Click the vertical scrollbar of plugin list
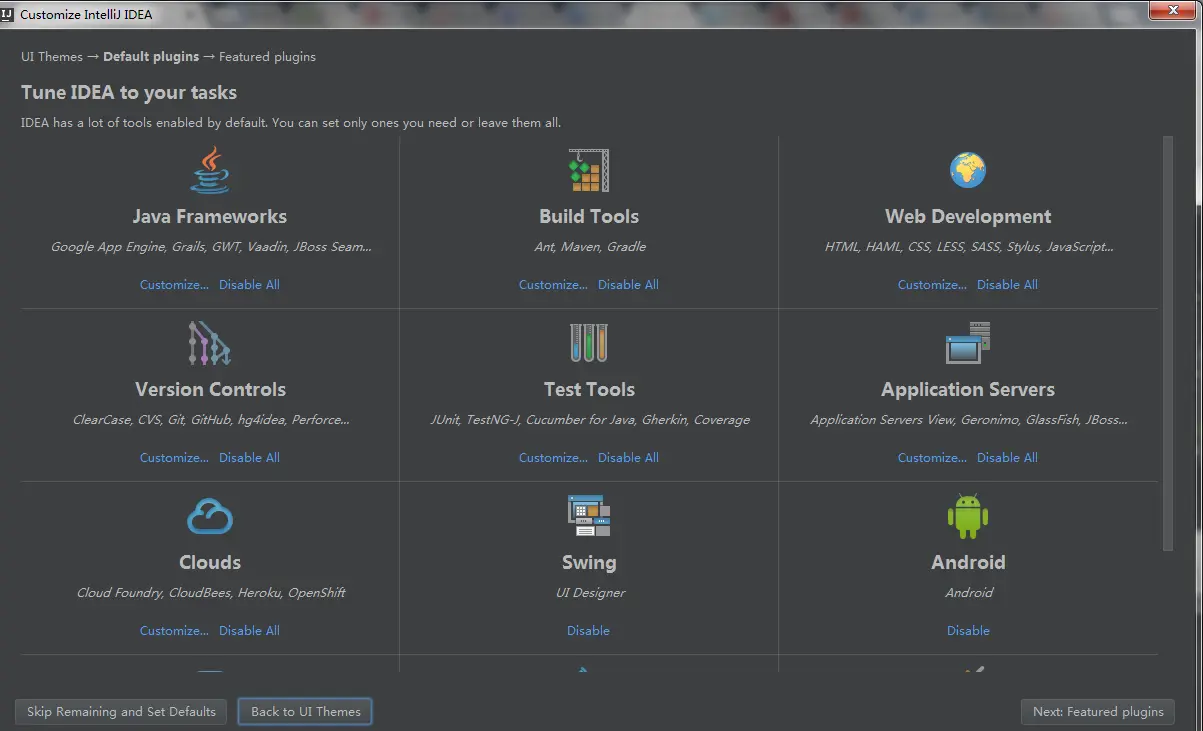This screenshot has height=731, width=1203. 1167,343
